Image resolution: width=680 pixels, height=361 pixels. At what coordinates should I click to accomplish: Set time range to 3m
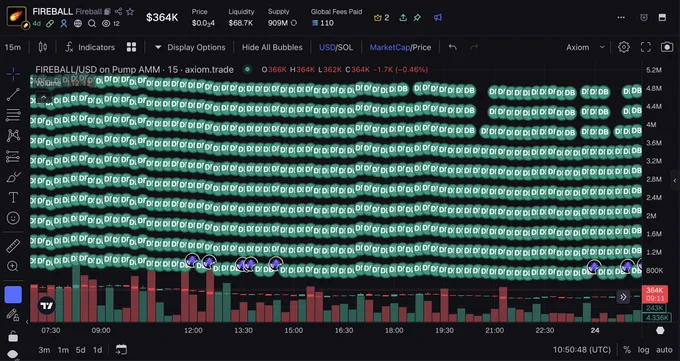[x=44, y=350]
